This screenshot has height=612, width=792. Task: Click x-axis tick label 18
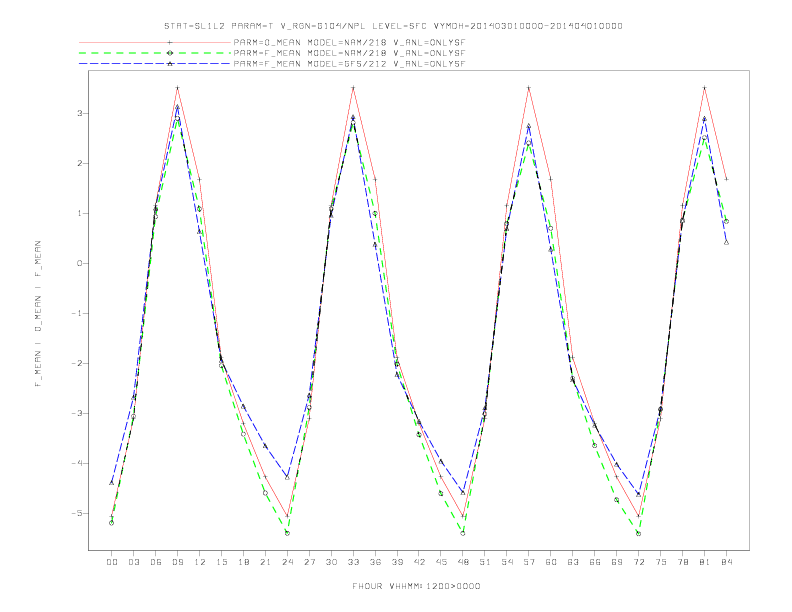pos(243,562)
